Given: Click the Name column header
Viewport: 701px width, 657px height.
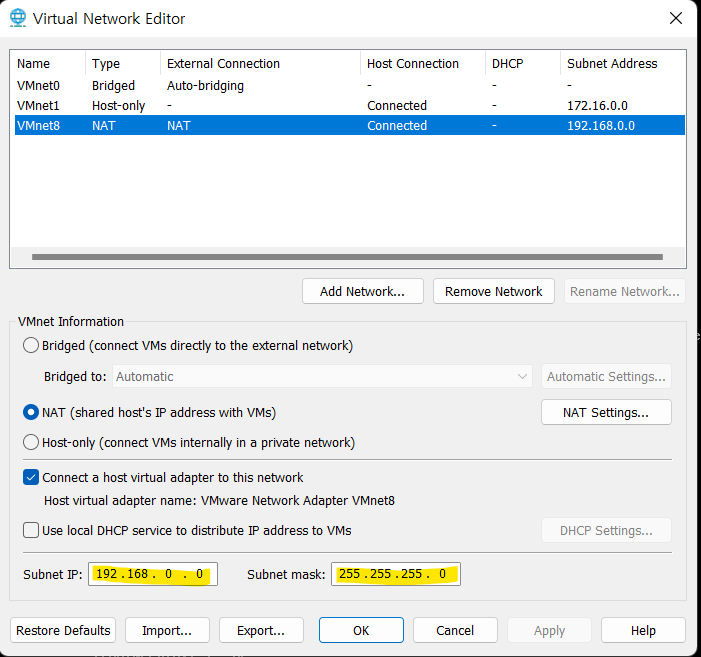Looking at the screenshot, I should coord(49,63).
